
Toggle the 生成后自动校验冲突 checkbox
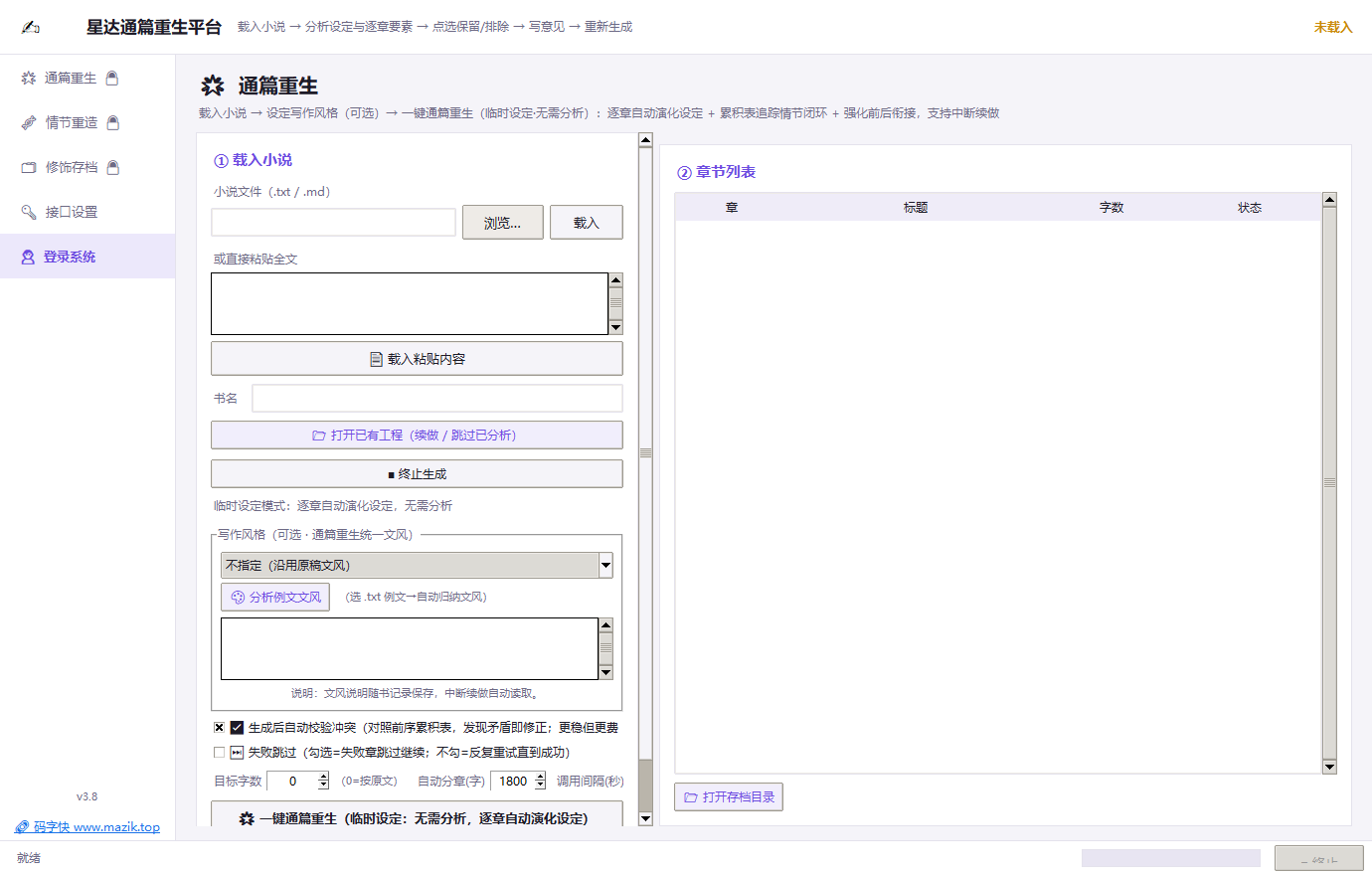[219, 728]
